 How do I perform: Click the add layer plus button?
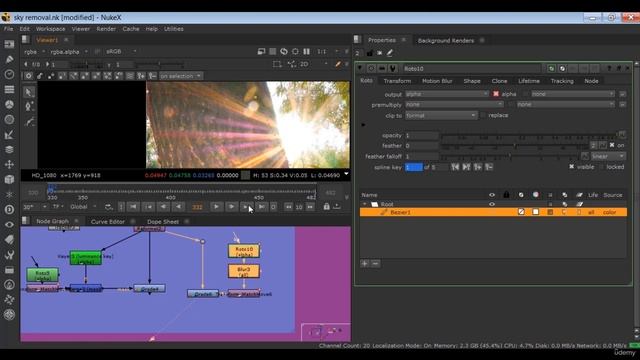pos(364,263)
